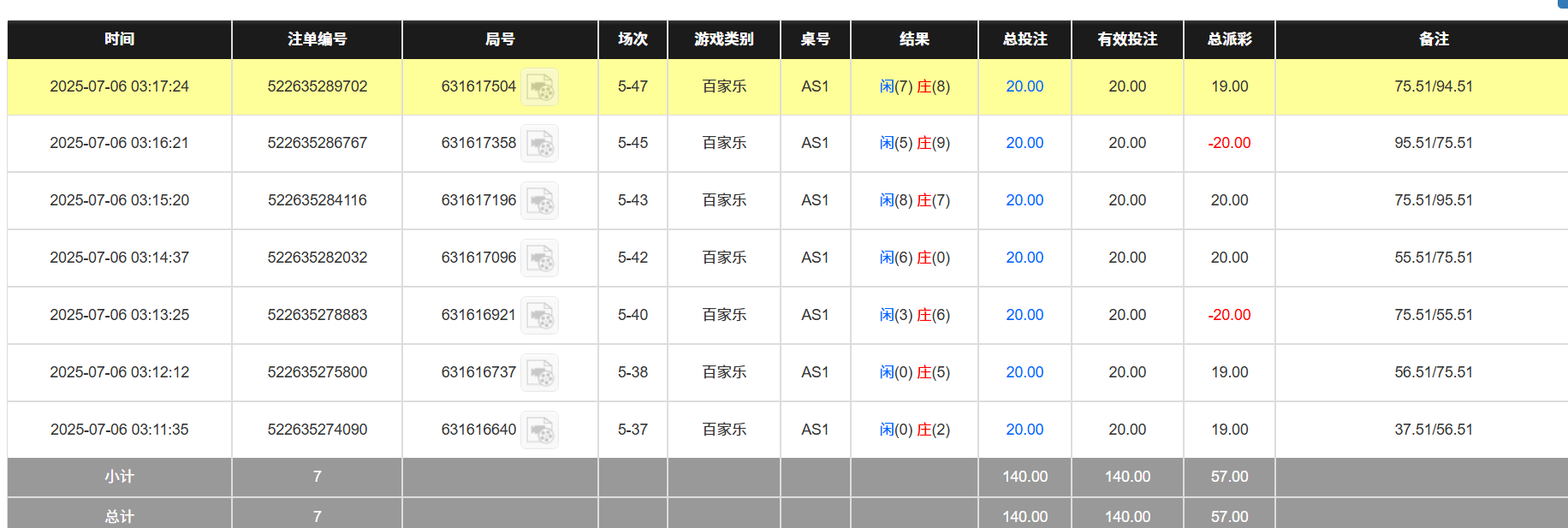
Task: Open blue 20.00 total bet for 522635289702
Action: point(1025,86)
